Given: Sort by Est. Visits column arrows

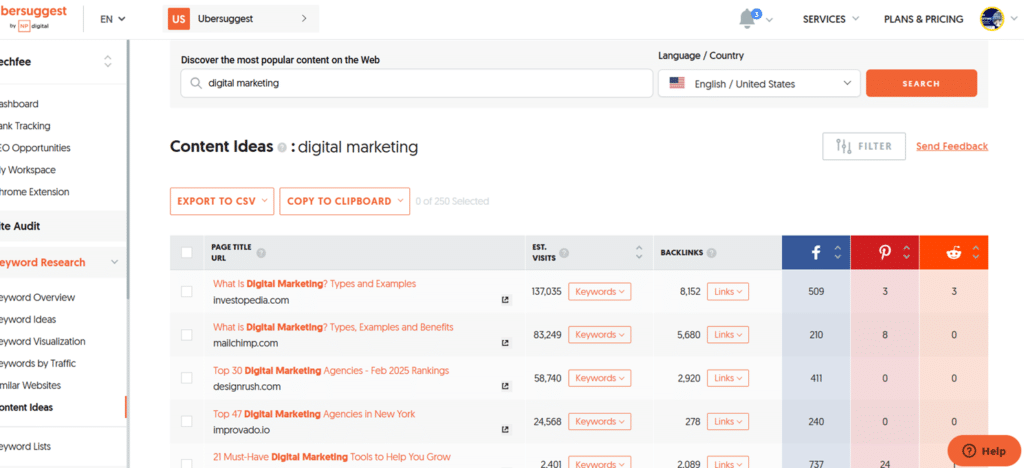Looking at the screenshot, I should [x=639, y=253].
